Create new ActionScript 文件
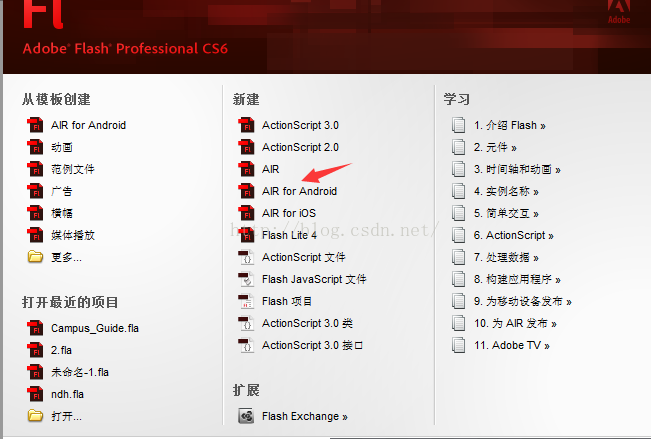The height and width of the screenshot is (439, 651). point(303,257)
